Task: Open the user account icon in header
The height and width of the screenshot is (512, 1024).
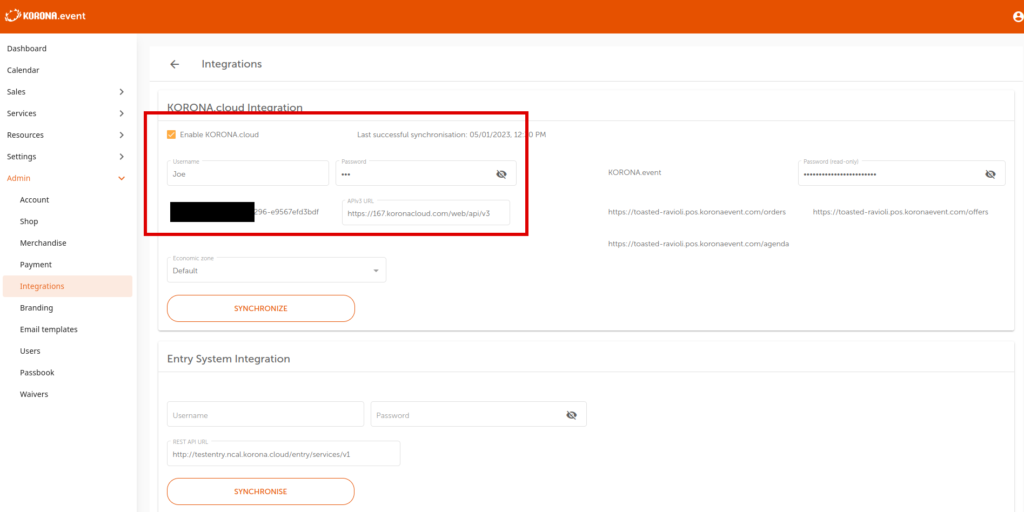Action: pyautogui.click(x=1018, y=16)
